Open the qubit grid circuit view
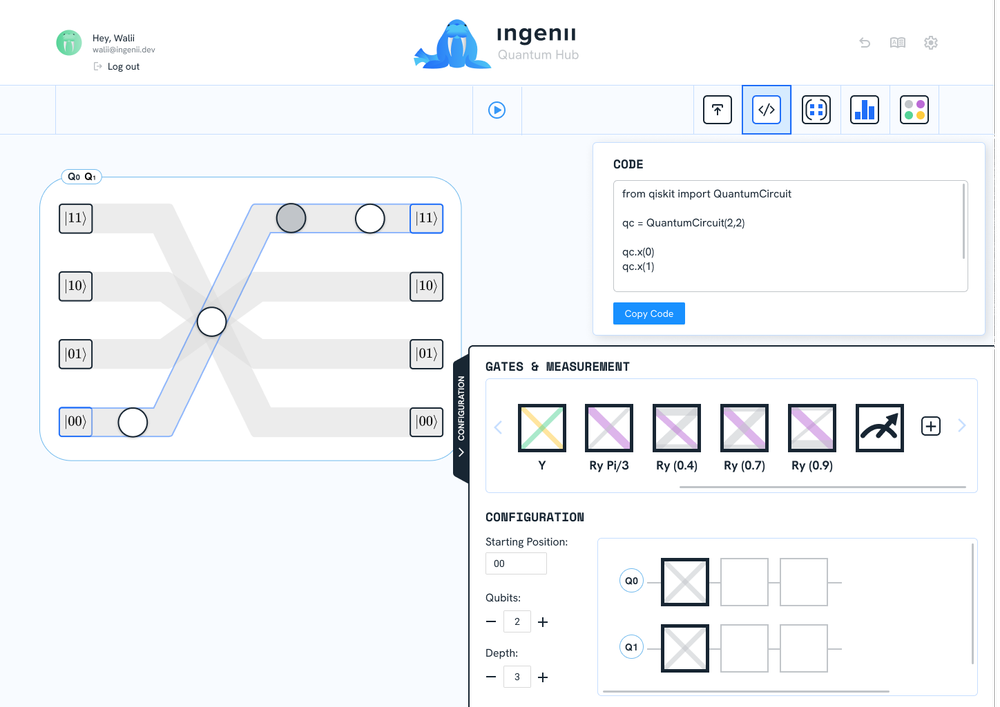Viewport: 1000px width, 707px height. pos(816,109)
